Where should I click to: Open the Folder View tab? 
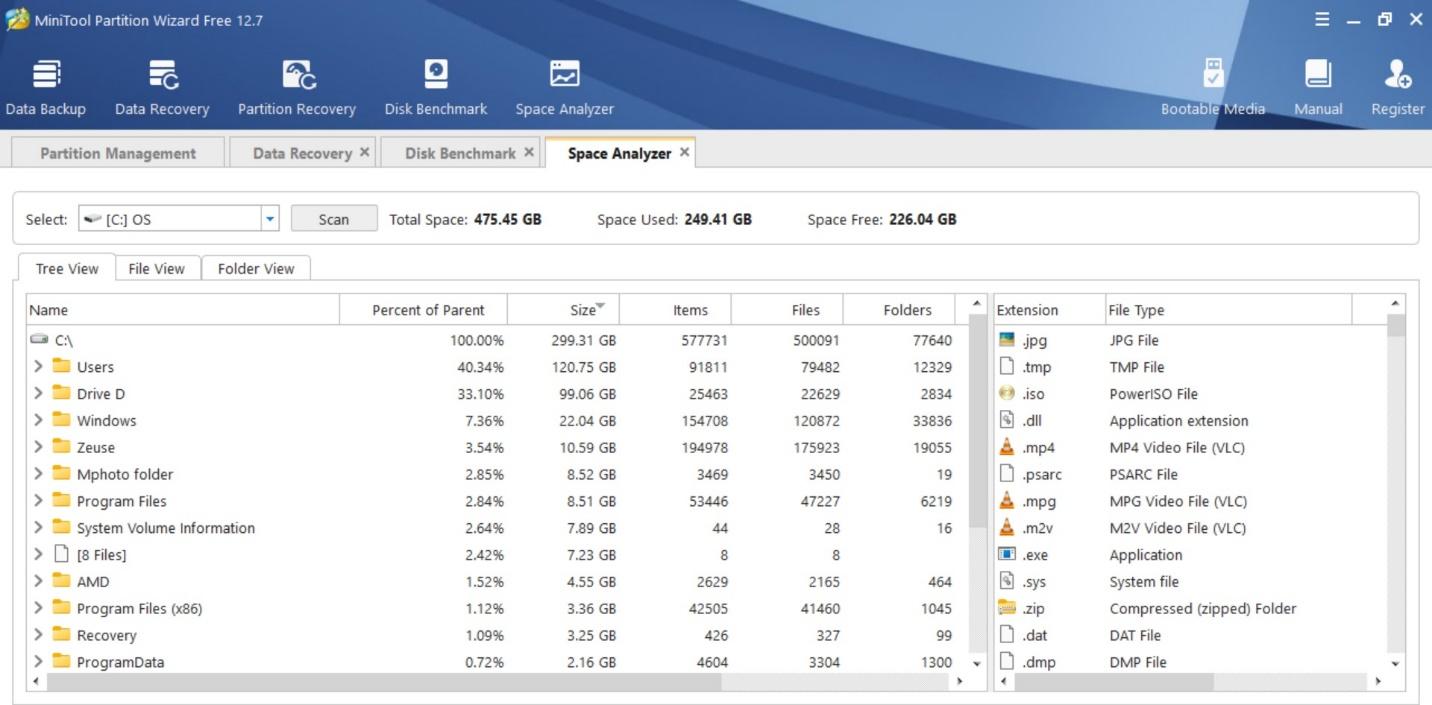[256, 268]
